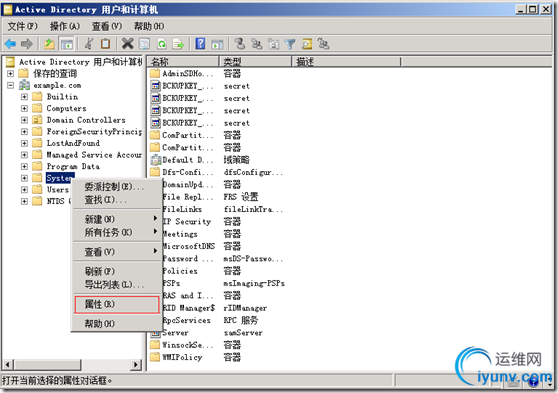This screenshot has height=393, width=558.
Task: Click the AdminSDHo... folder icon
Action: (x=155, y=73)
